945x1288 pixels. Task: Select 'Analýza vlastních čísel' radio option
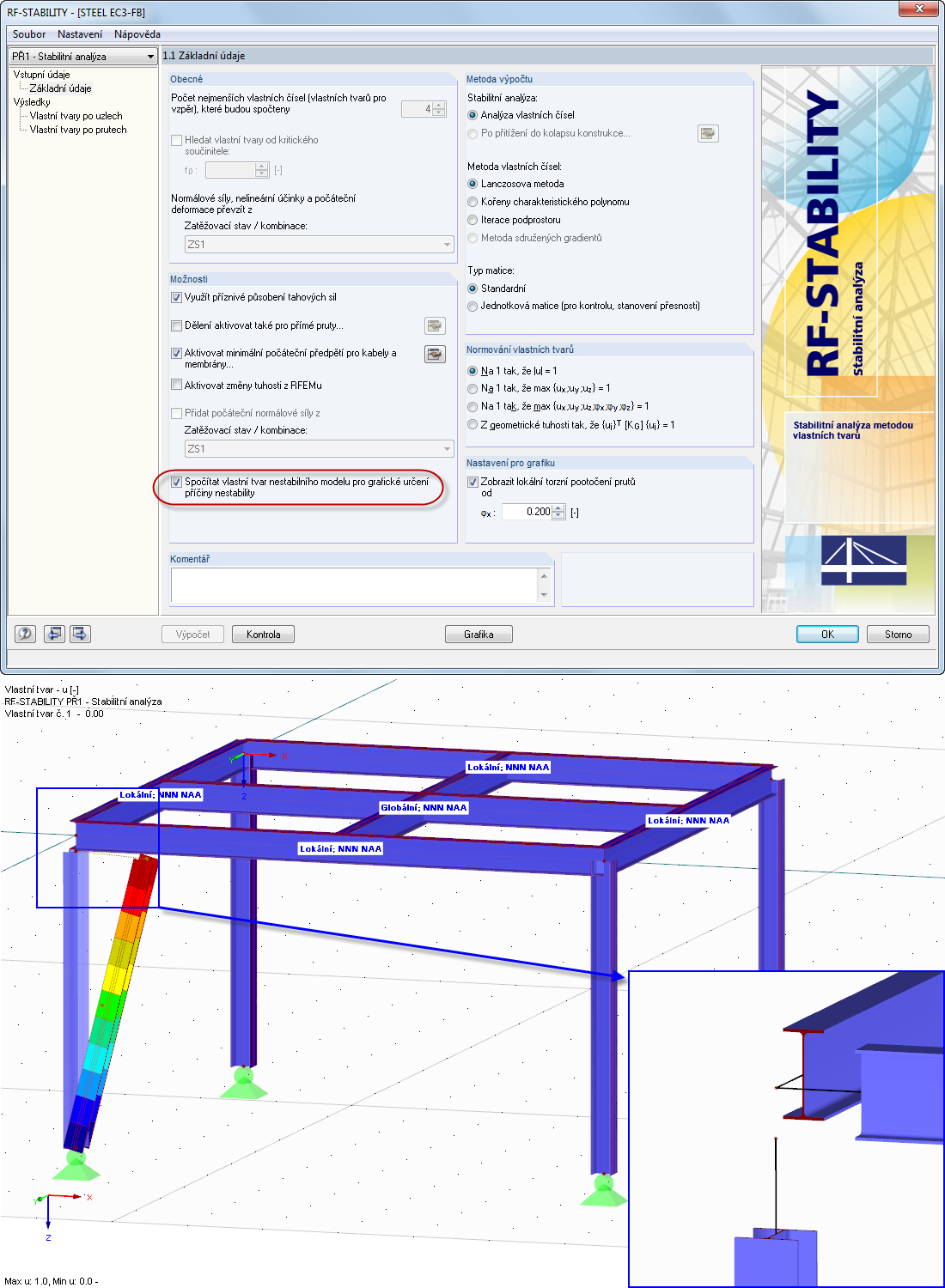472,115
